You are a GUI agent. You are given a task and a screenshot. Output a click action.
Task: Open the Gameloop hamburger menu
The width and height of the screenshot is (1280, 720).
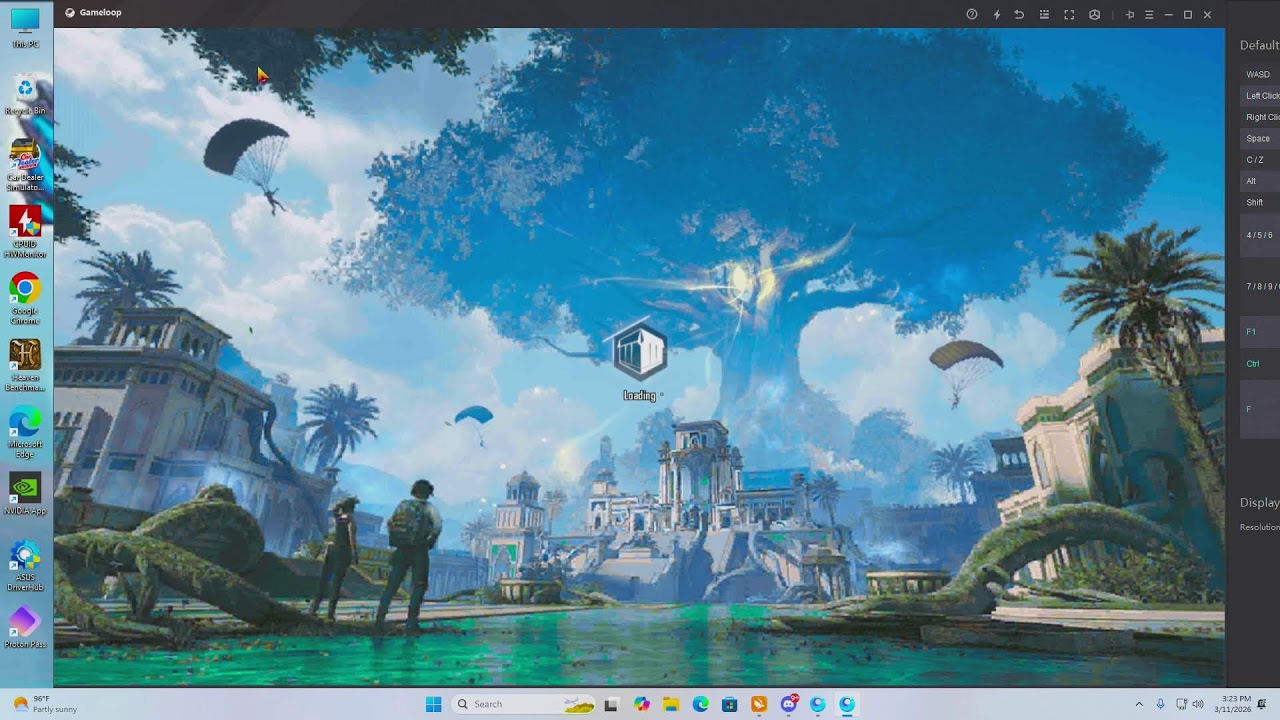[x=1149, y=14]
